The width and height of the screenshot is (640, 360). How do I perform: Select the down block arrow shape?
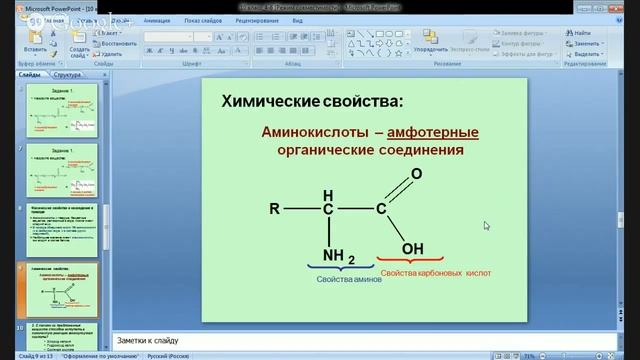click(x=389, y=43)
